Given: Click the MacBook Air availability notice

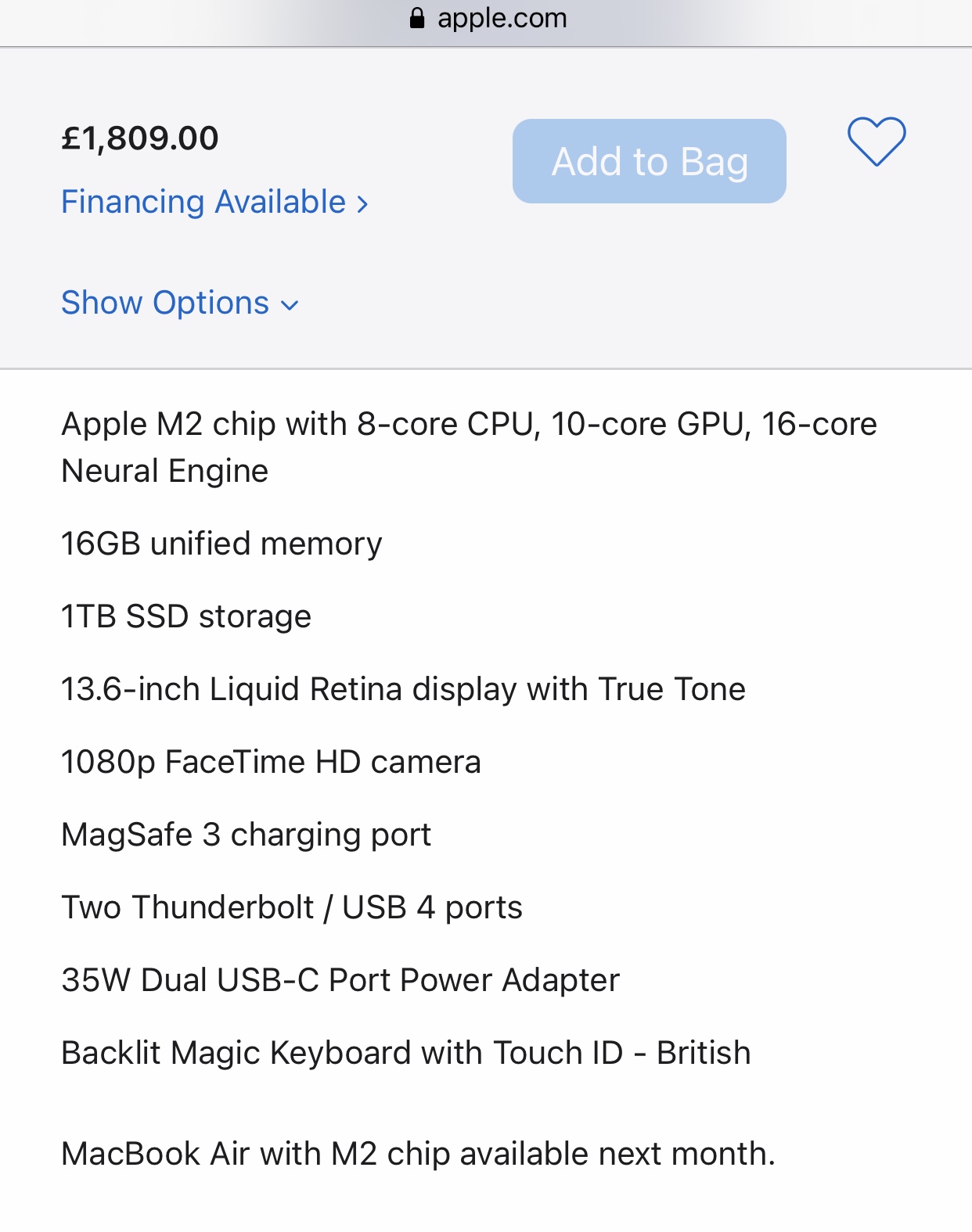Looking at the screenshot, I should [418, 1154].
